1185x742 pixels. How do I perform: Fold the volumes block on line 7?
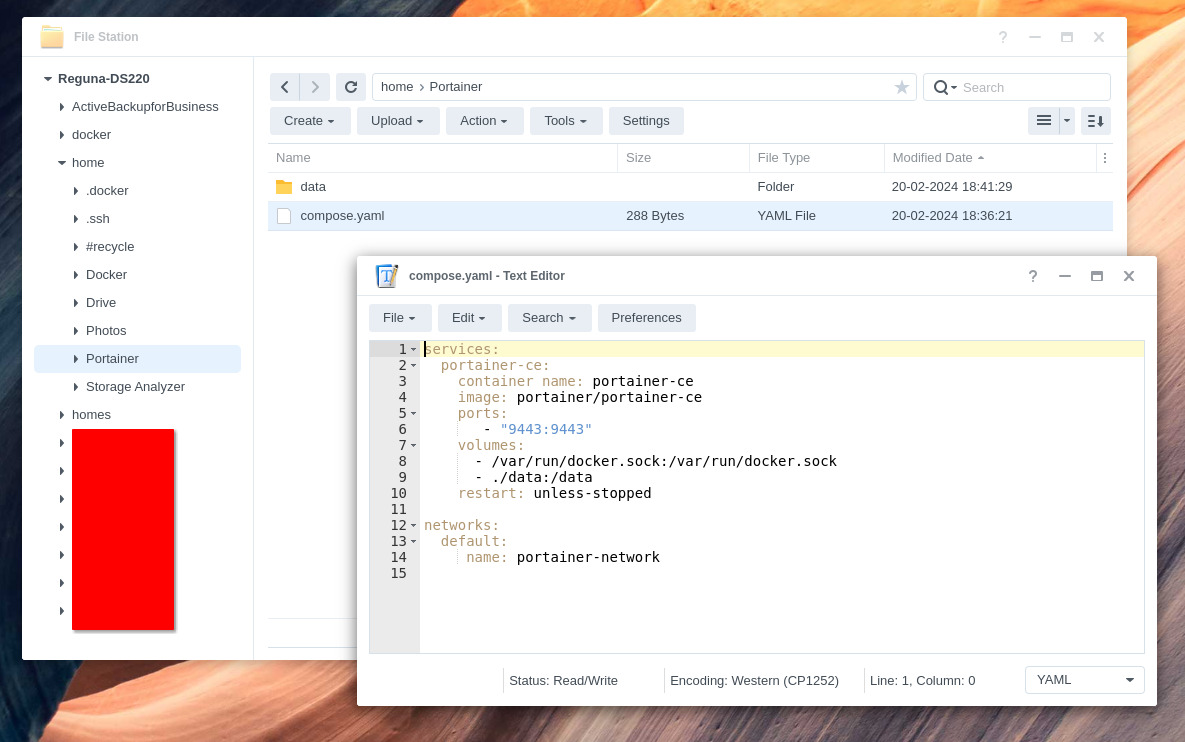click(413, 445)
